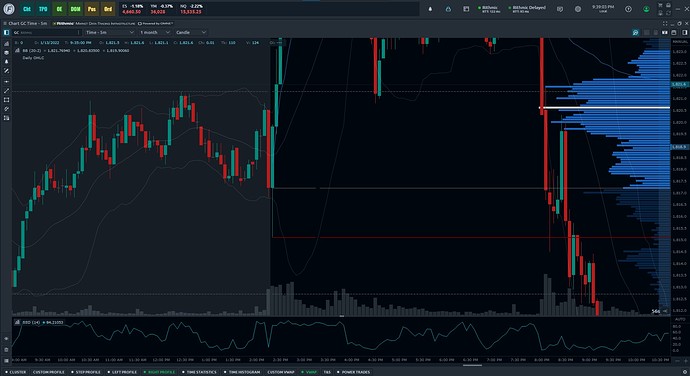Open the TPO panel button
690x376 pixels.
(x=43, y=9)
